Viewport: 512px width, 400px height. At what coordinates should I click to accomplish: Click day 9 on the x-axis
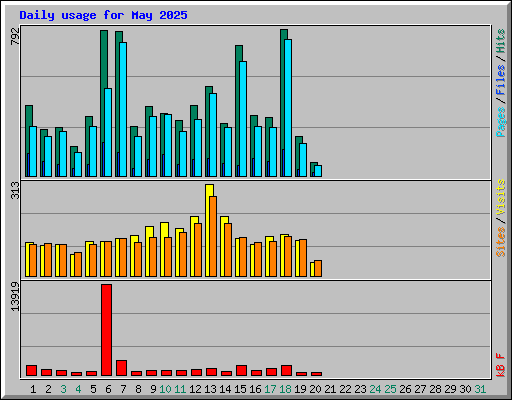tap(153, 389)
